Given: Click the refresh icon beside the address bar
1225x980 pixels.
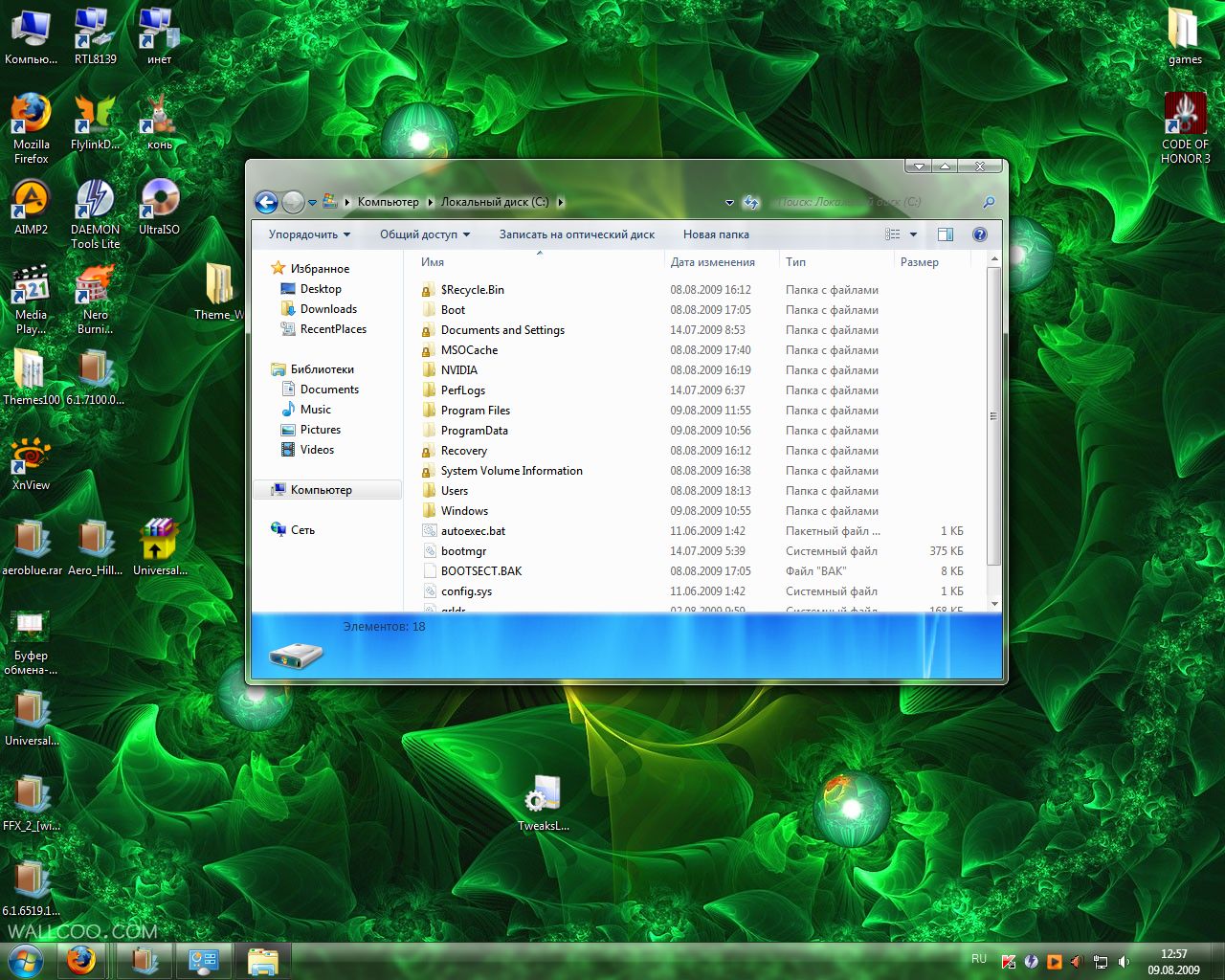Looking at the screenshot, I should 751,202.
